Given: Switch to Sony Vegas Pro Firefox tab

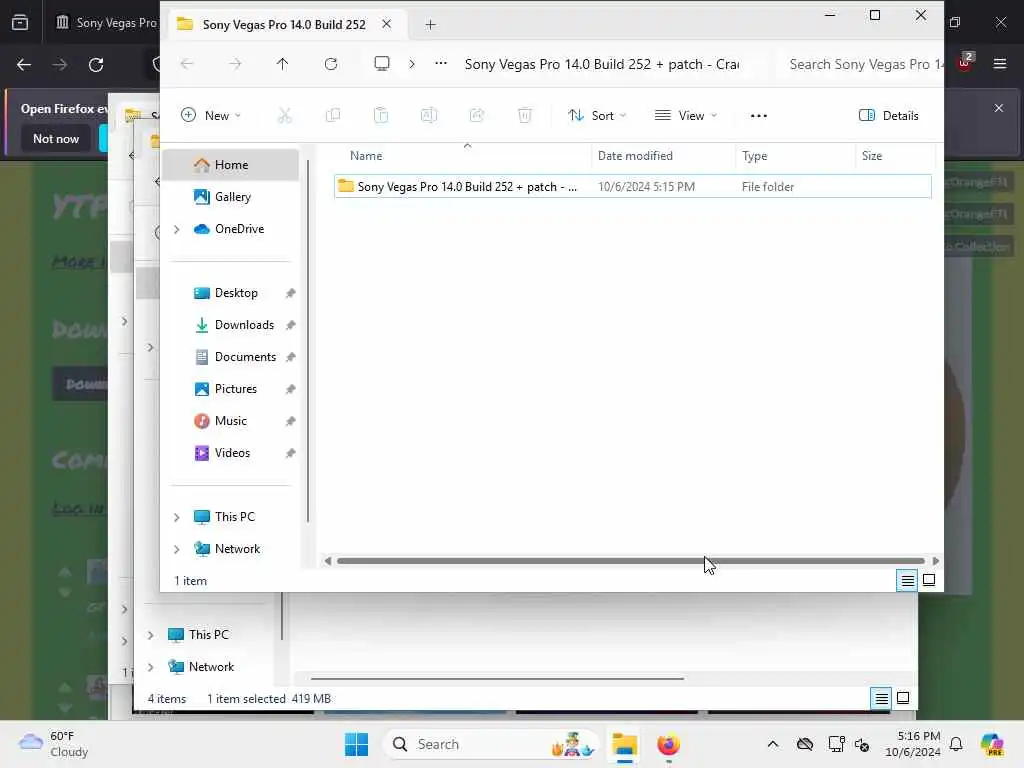Looking at the screenshot, I should 106,23.
